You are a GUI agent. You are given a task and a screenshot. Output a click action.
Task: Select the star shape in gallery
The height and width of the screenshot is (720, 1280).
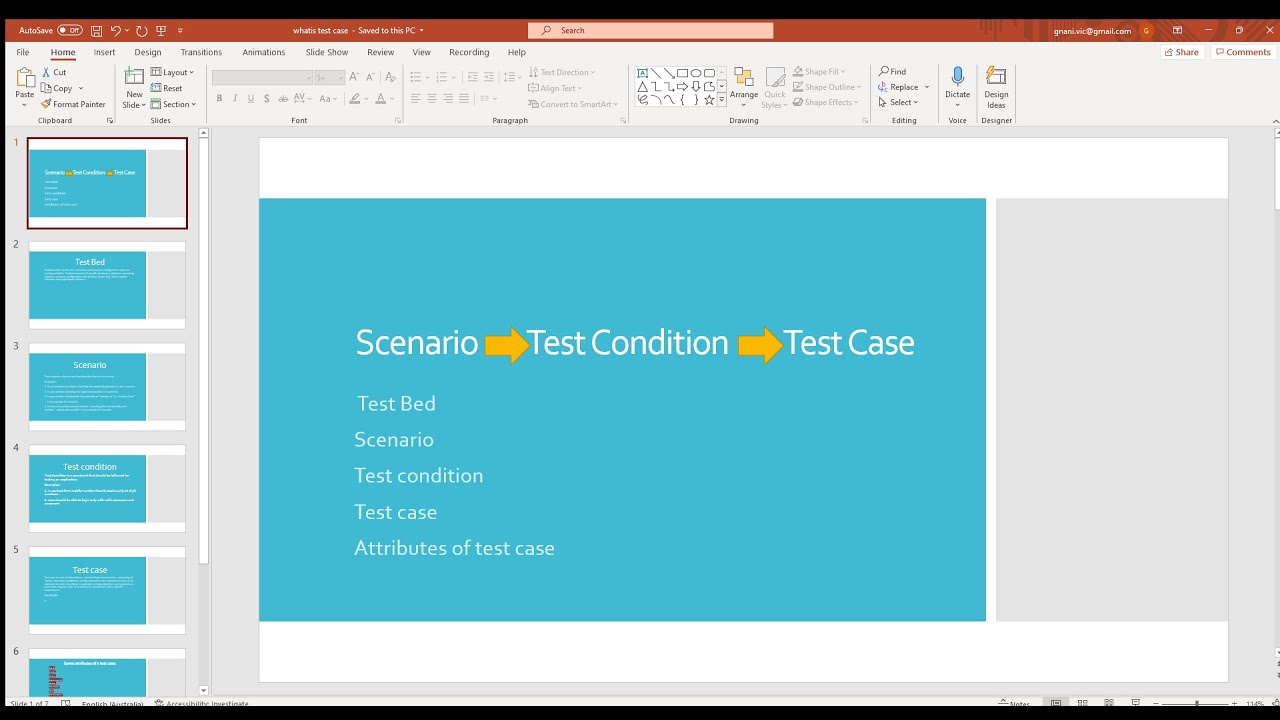coord(709,100)
